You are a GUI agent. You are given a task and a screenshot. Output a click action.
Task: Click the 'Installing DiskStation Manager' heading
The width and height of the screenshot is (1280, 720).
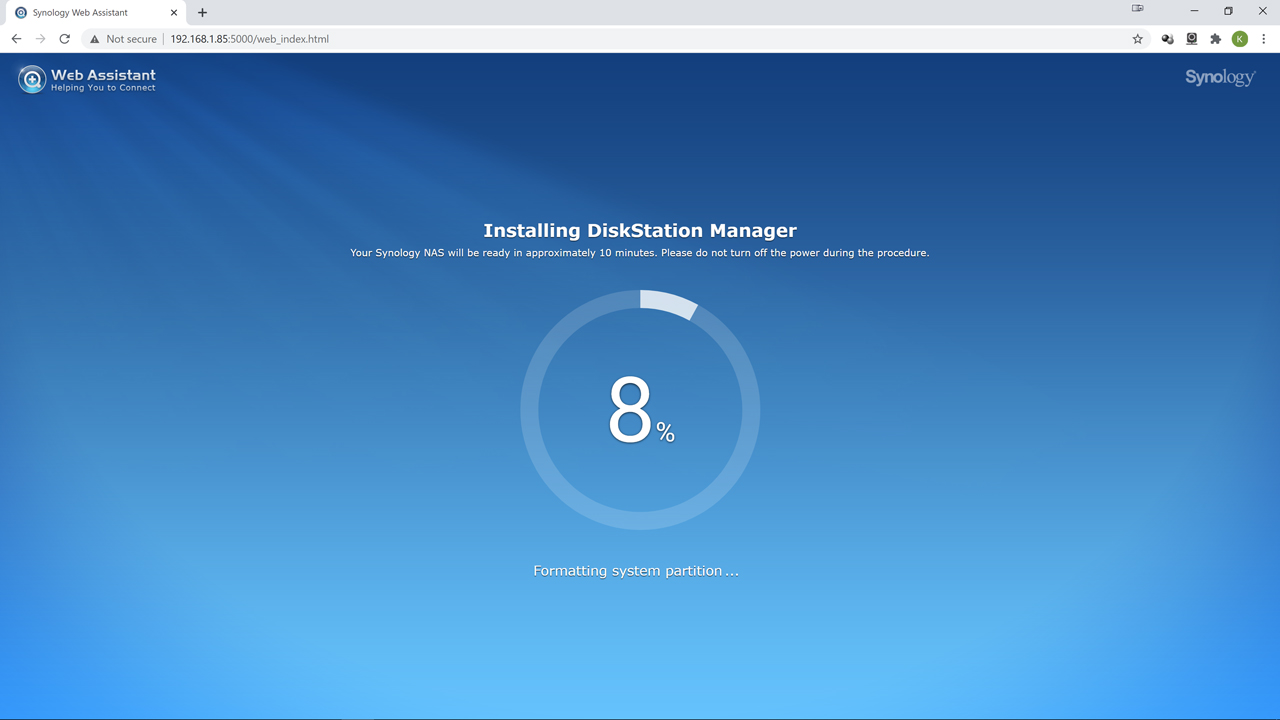[x=640, y=230]
